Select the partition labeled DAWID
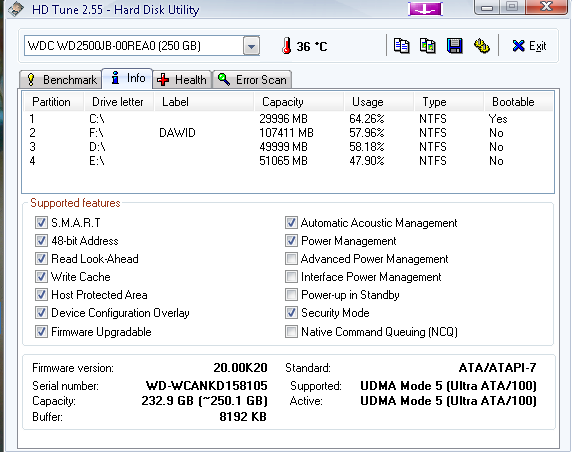This screenshot has width=572, height=452. pyautogui.click(x=288, y=133)
